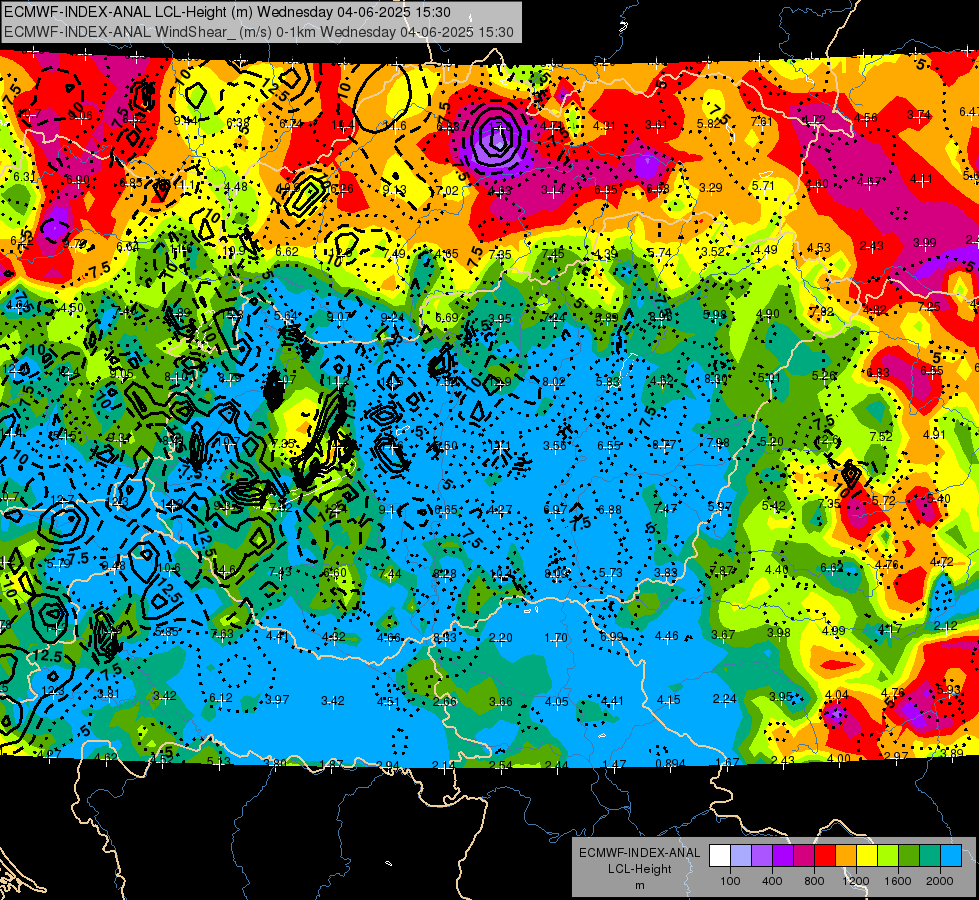Click the yellow legend swatch
Image resolution: width=979 pixels, height=900 pixels.
tap(867, 856)
